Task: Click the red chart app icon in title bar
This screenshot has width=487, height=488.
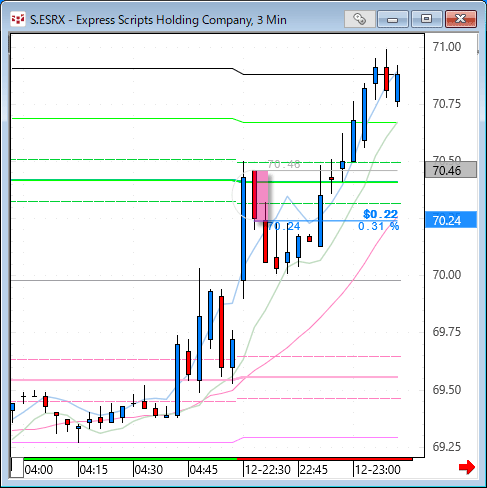Action: [17, 19]
